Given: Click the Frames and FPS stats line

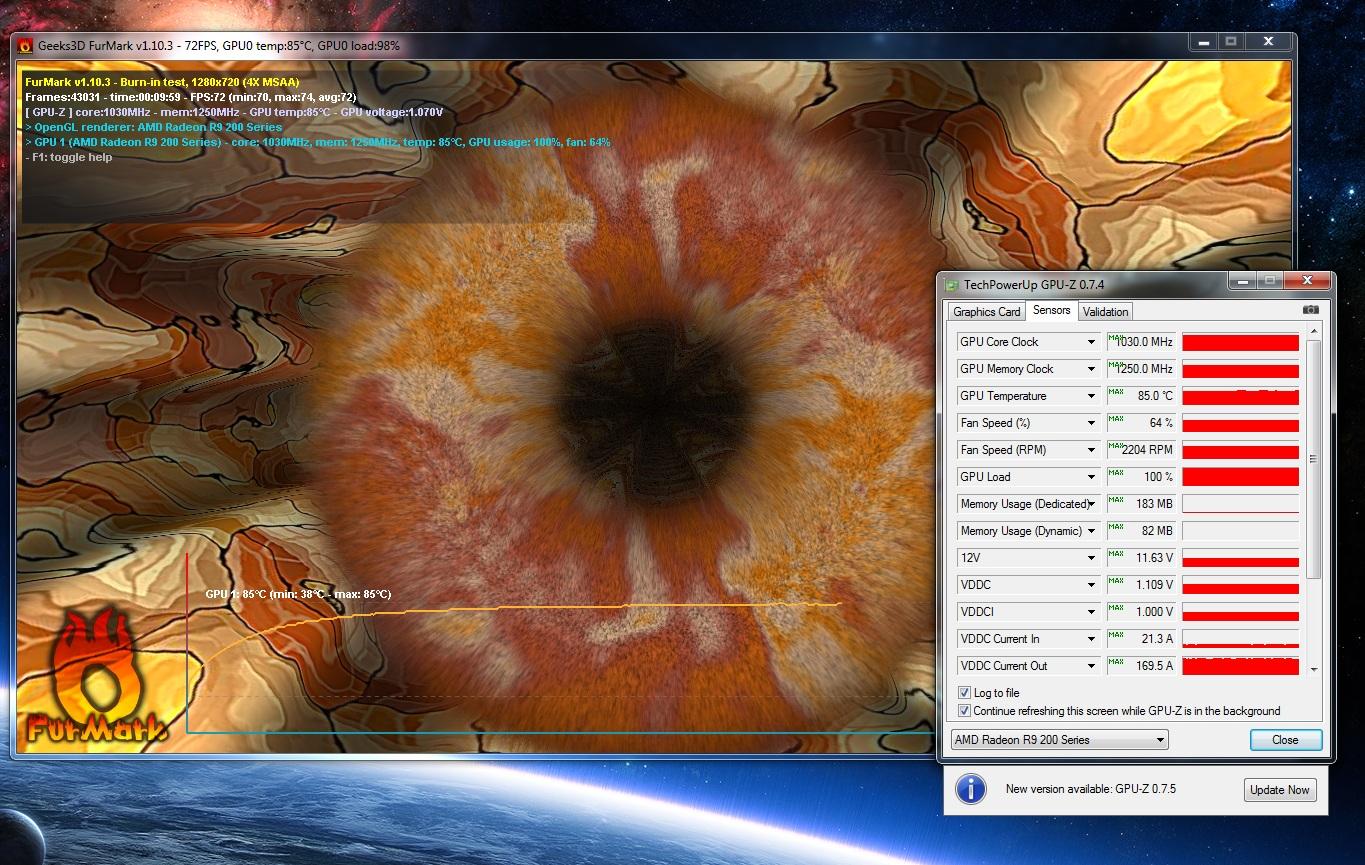Looking at the screenshot, I should point(191,97).
